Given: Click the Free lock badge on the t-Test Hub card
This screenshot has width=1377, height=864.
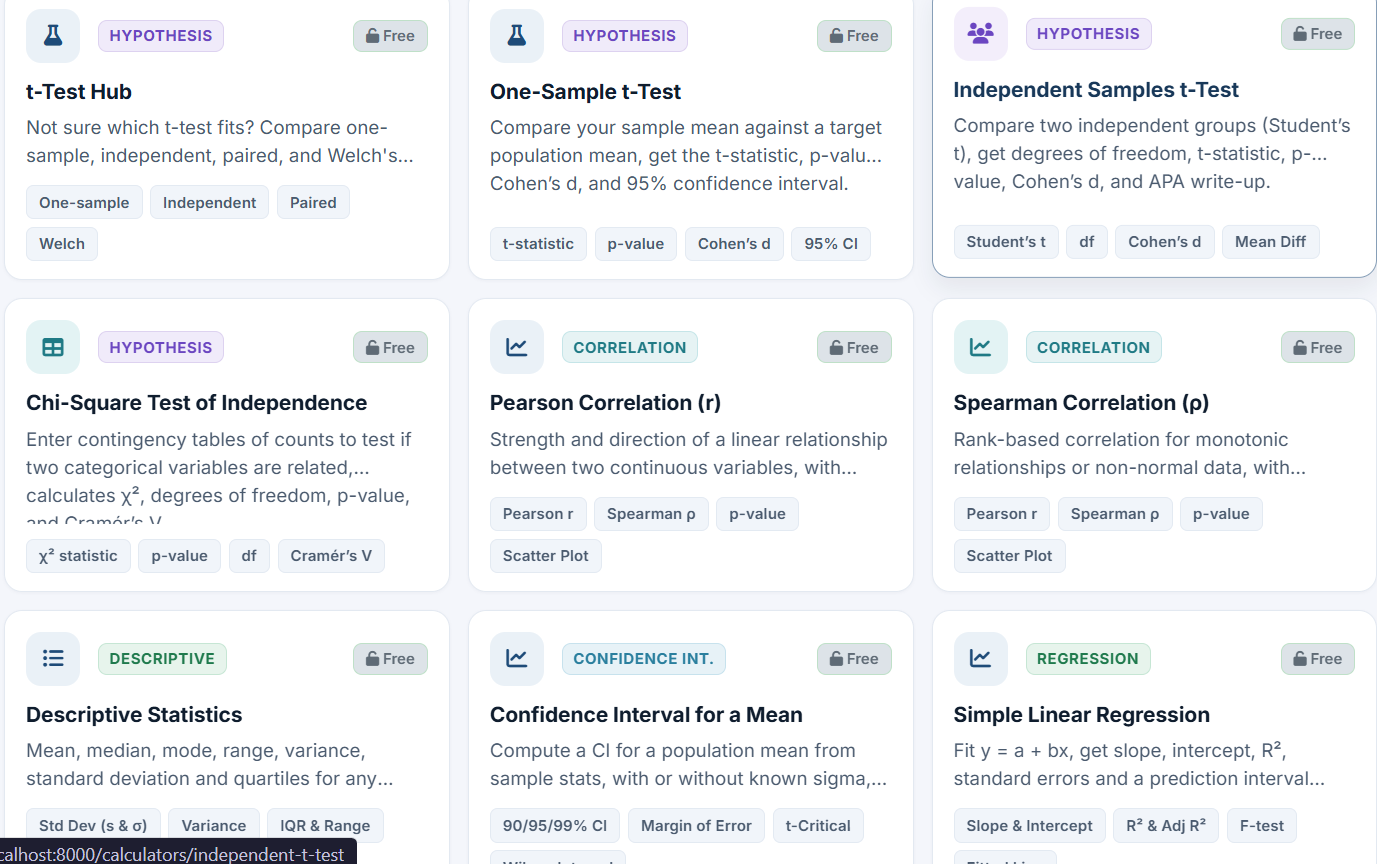Looking at the screenshot, I should (390, 36).
